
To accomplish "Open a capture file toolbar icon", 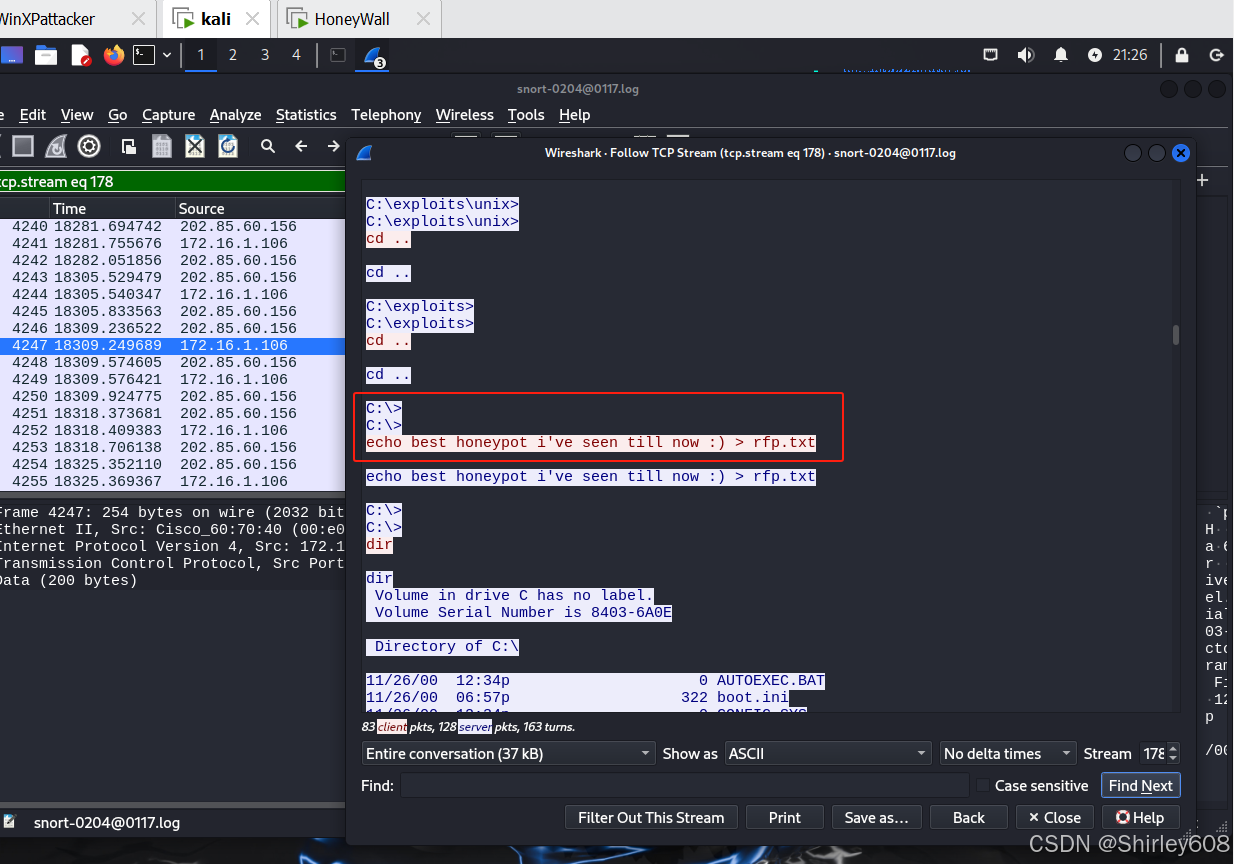I will (x=129, y=147).
